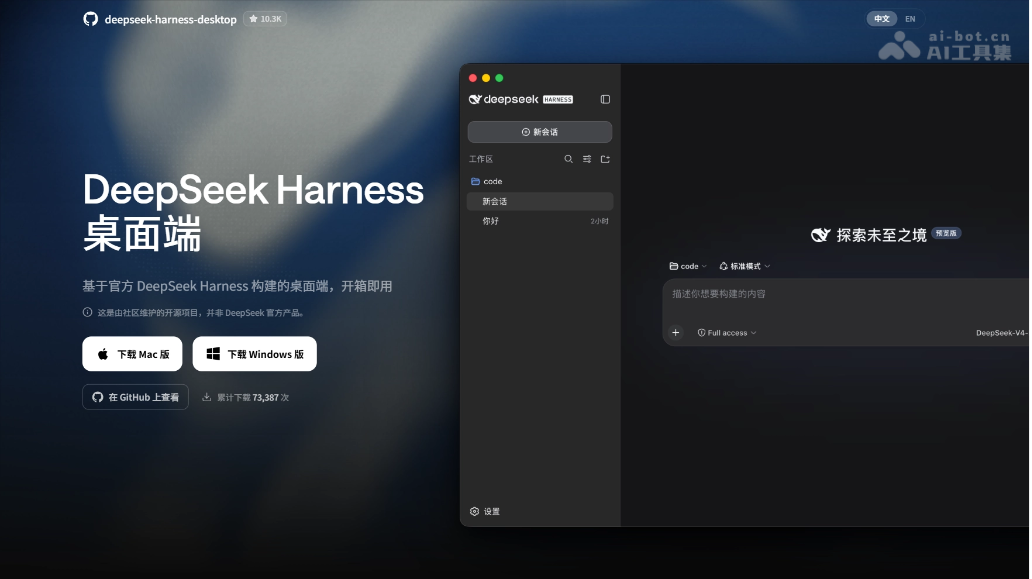The height and width of the screenshot is (579, 1032).
Task: Click the 累计下载 73,387 次 text
Action: click(x=253, y=397)
